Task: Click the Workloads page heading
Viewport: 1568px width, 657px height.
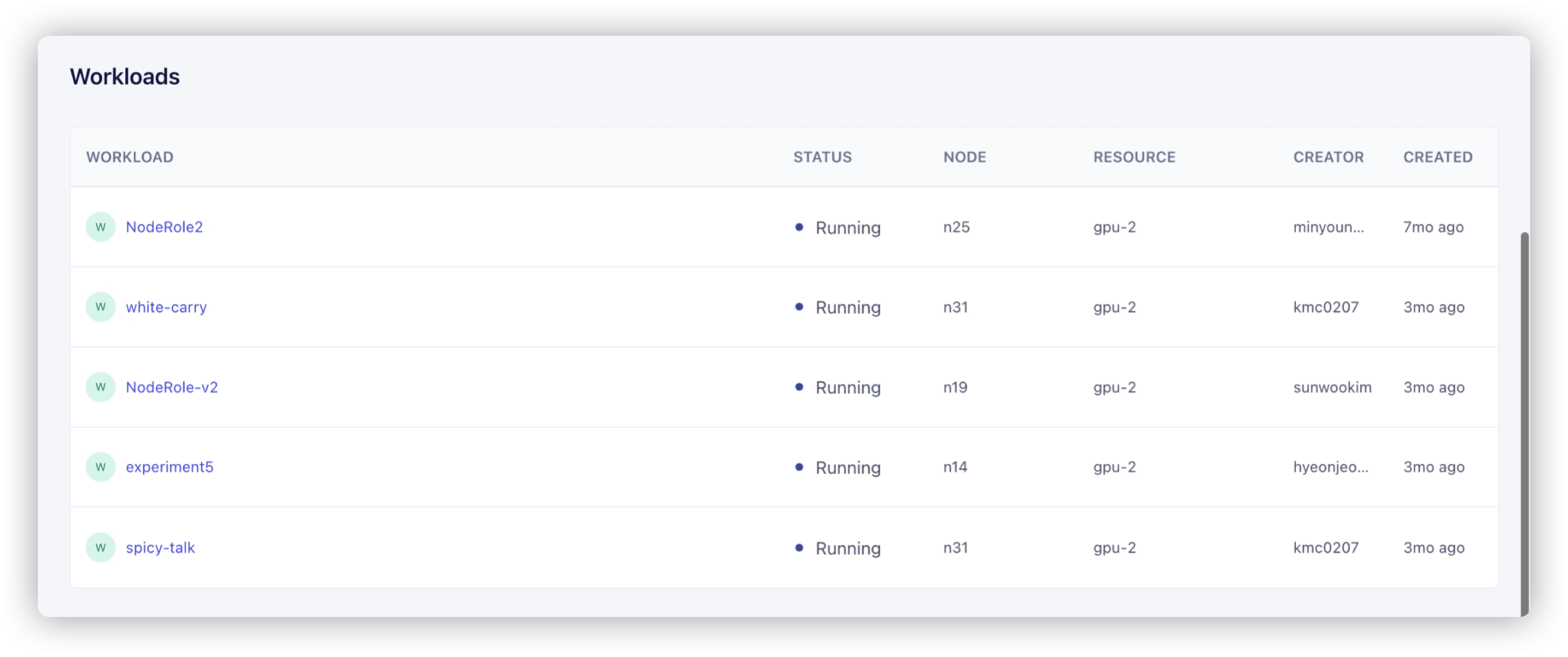Action: pos(125,77)
